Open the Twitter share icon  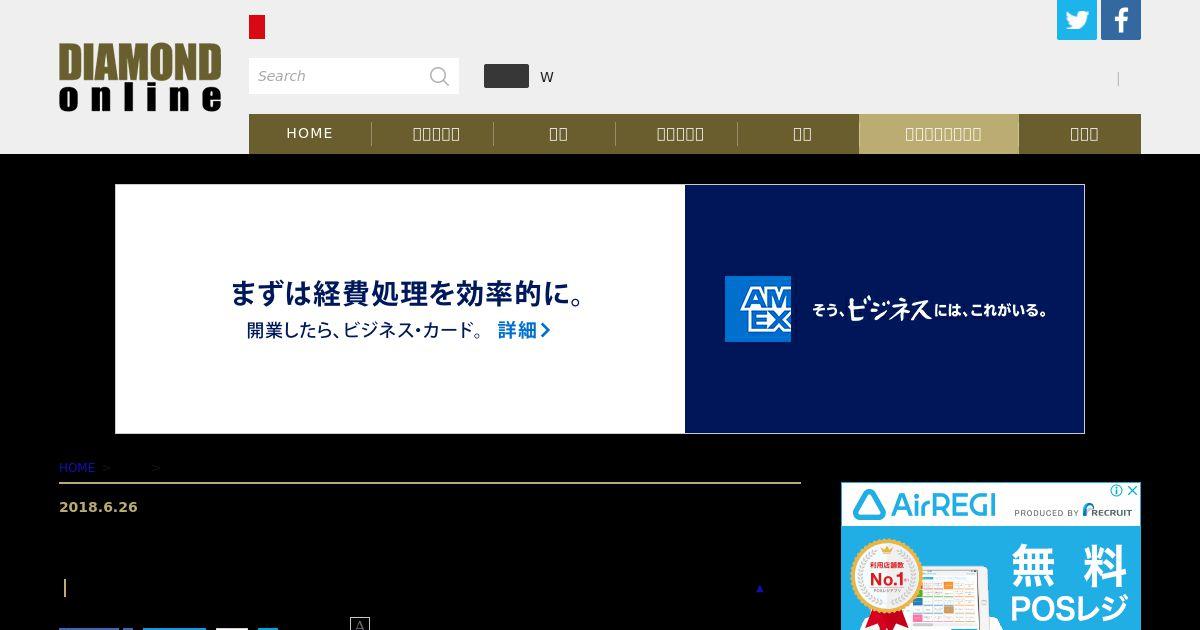1077,20
